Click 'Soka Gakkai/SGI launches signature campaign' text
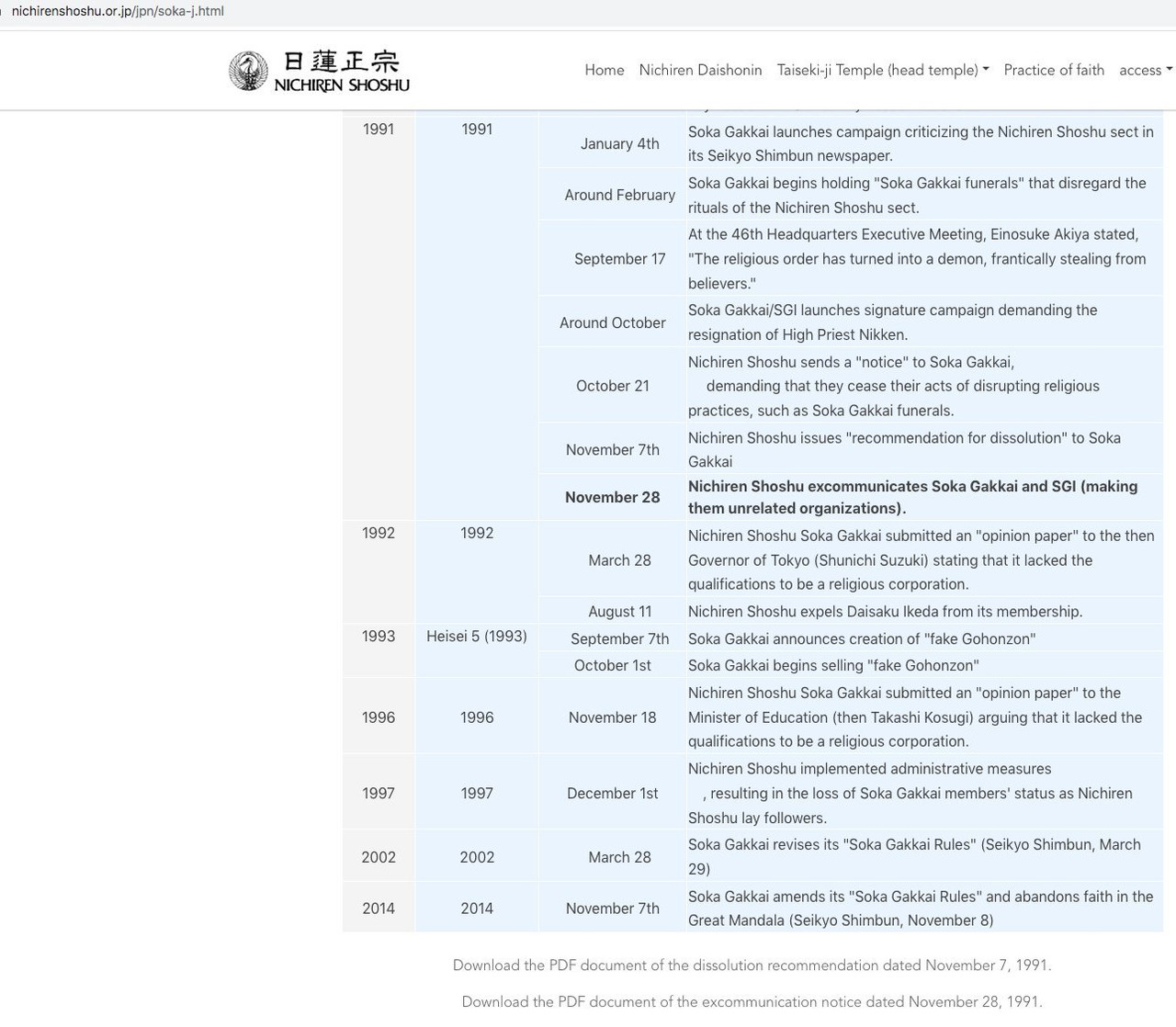 point(892,322)
